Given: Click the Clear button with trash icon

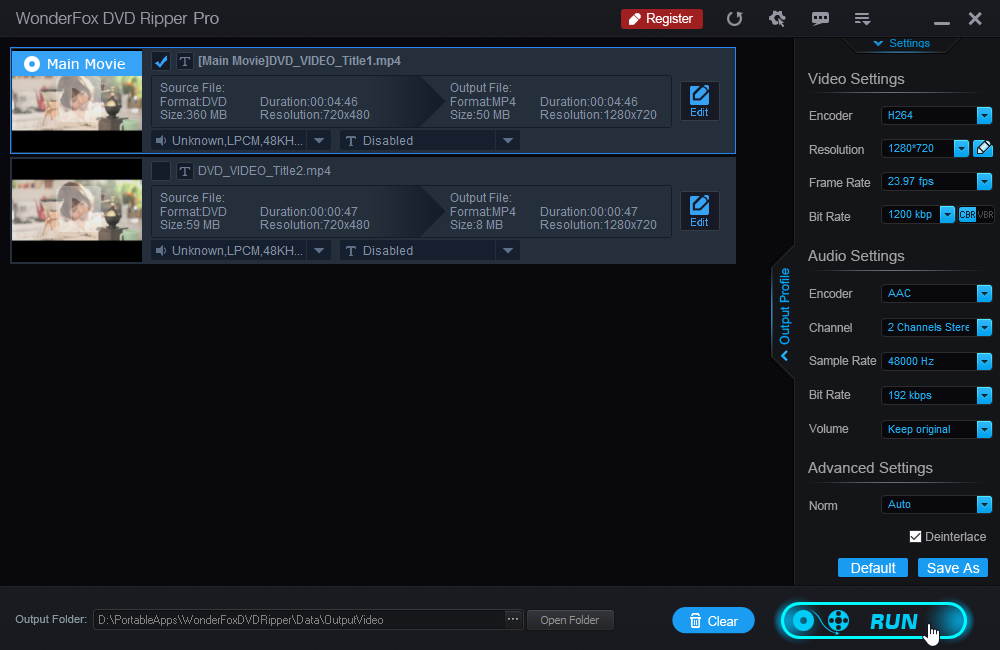Looking at the screenshot, I should (713, 621).
